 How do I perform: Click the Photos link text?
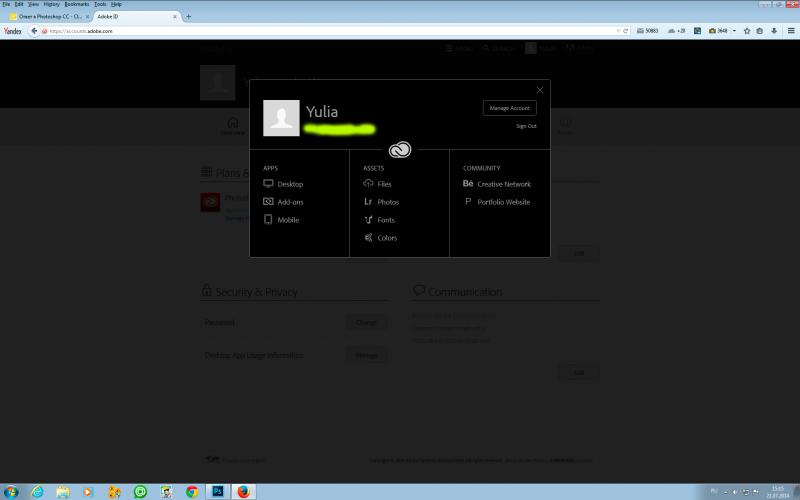click(388, 202)
